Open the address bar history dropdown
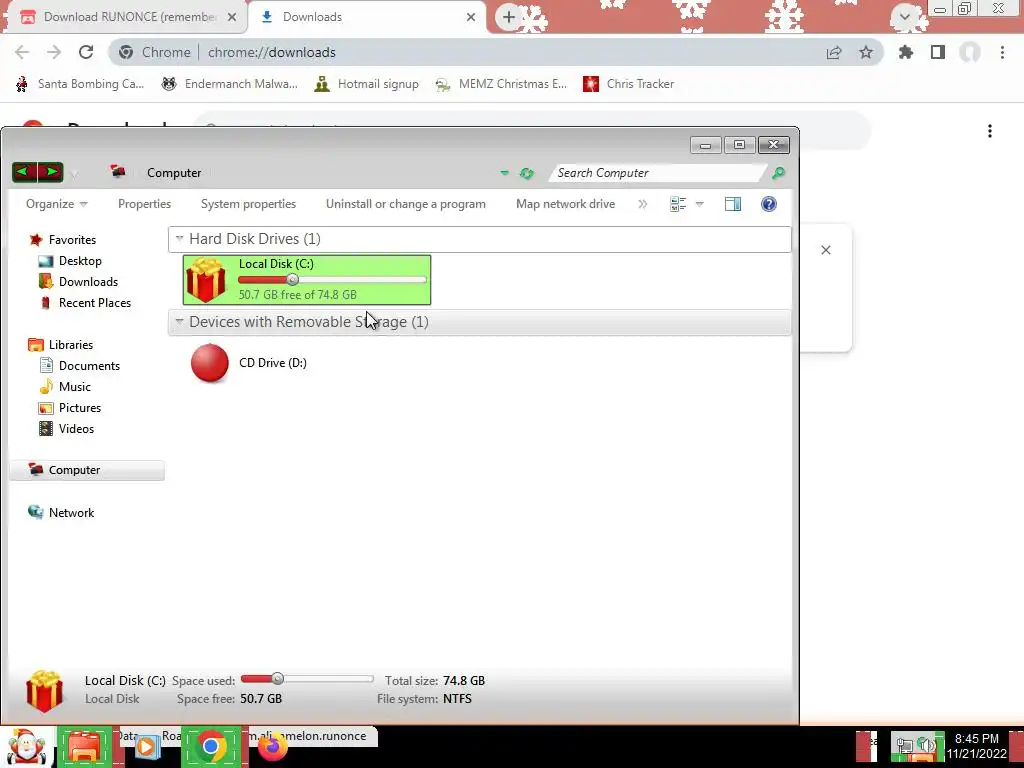Viewport: 1024px width, 768px height. tap(504, 173)
